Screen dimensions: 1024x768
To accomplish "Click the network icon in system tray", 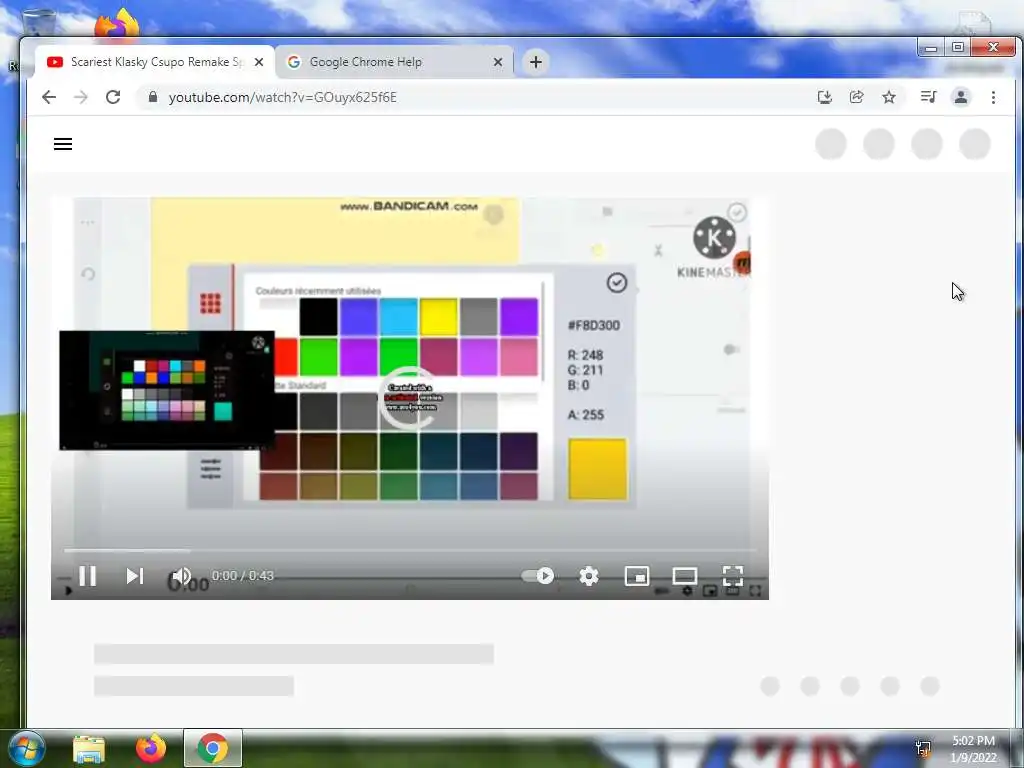I will (923, 748).
